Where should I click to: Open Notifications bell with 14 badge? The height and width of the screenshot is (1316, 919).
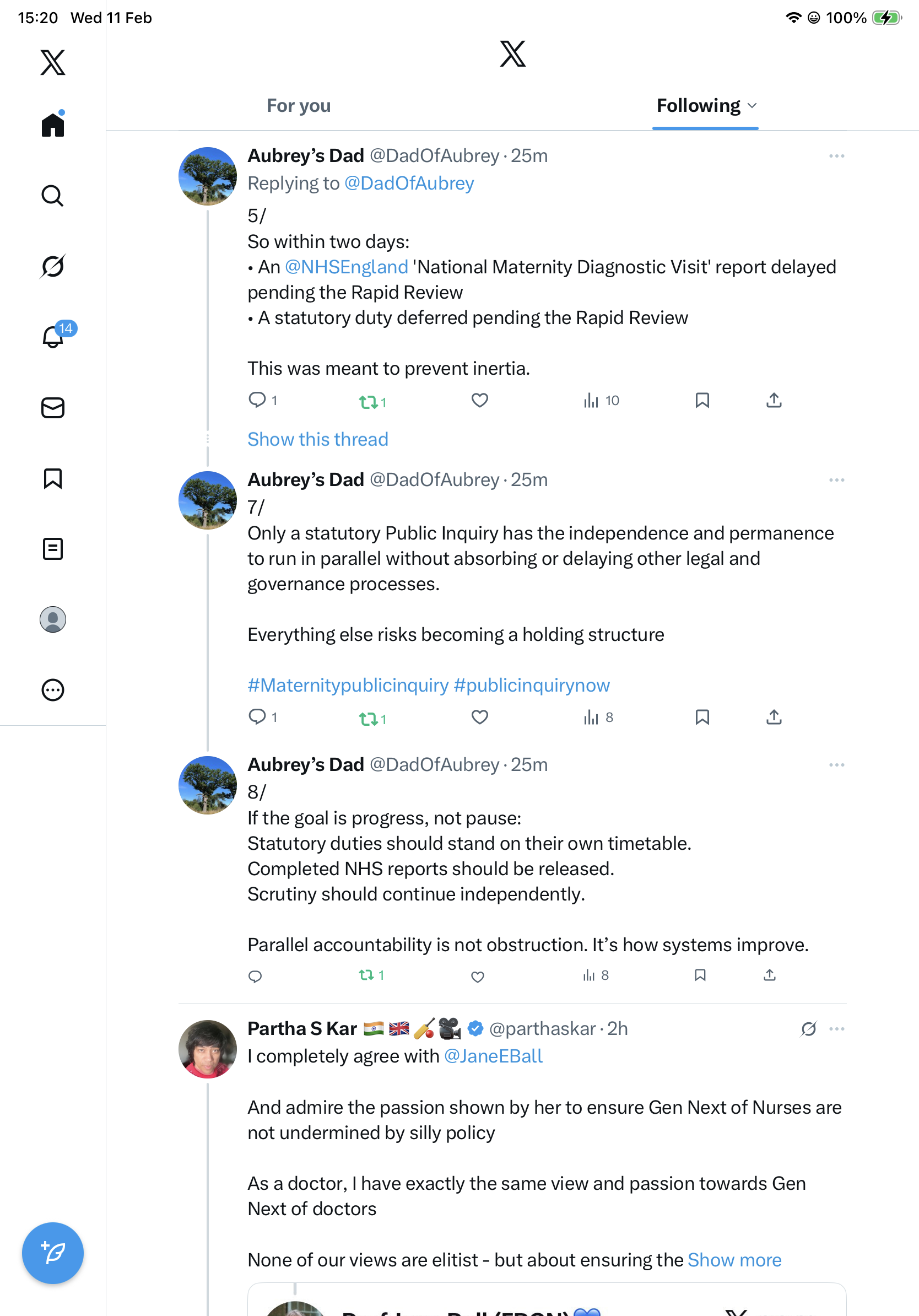(x=53, y=337)
